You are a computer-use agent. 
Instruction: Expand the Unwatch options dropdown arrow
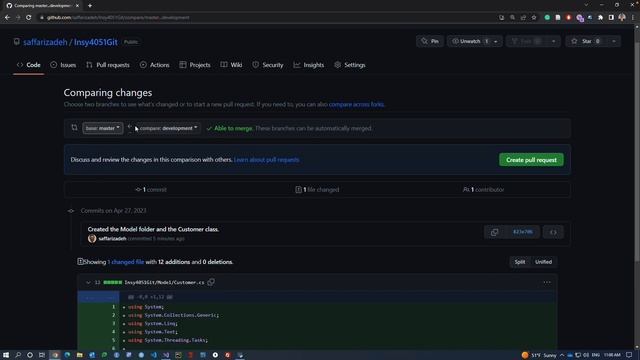click(496, 41)
